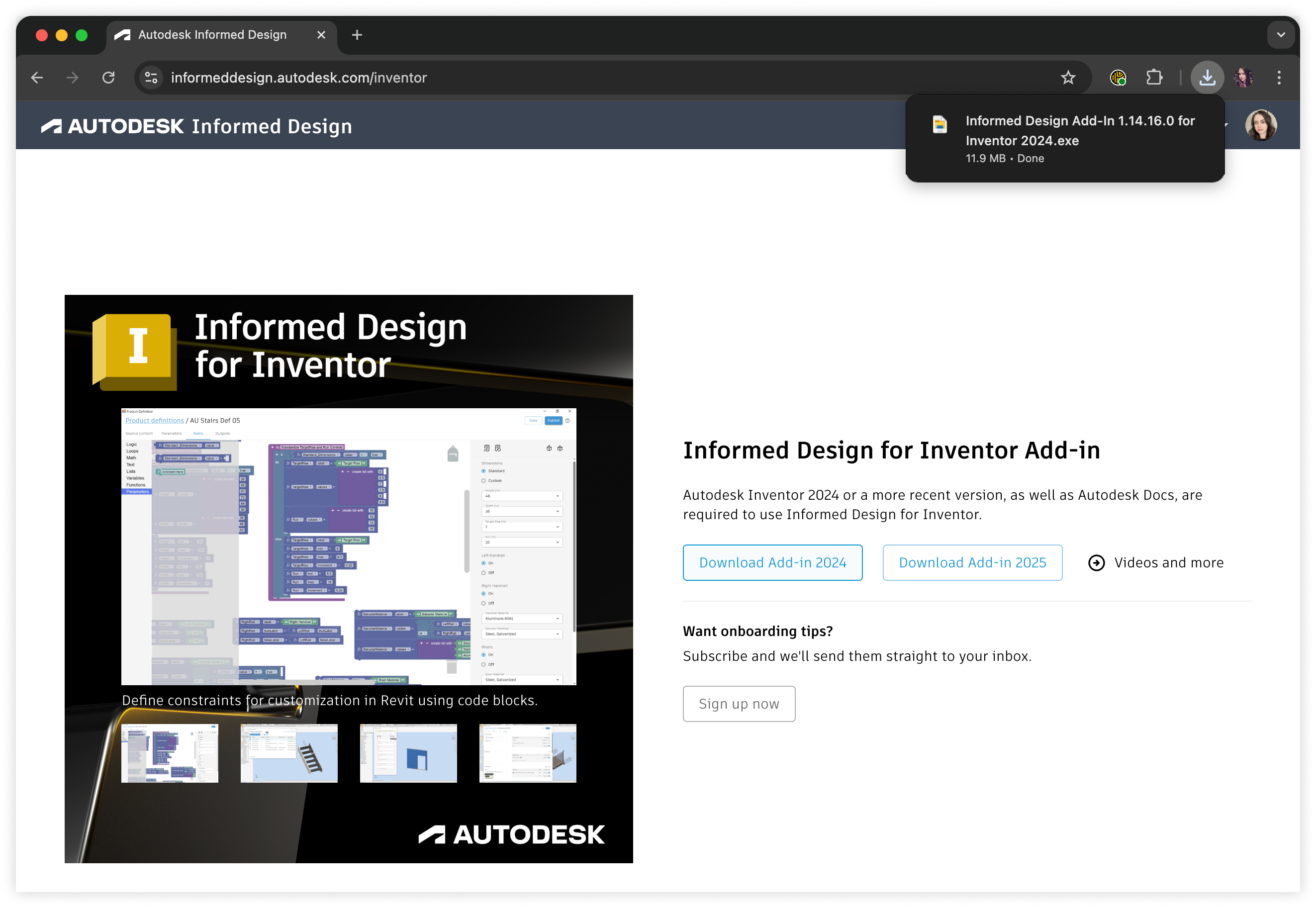Select the blue panel model thumbnail

(x=408, y=753)
